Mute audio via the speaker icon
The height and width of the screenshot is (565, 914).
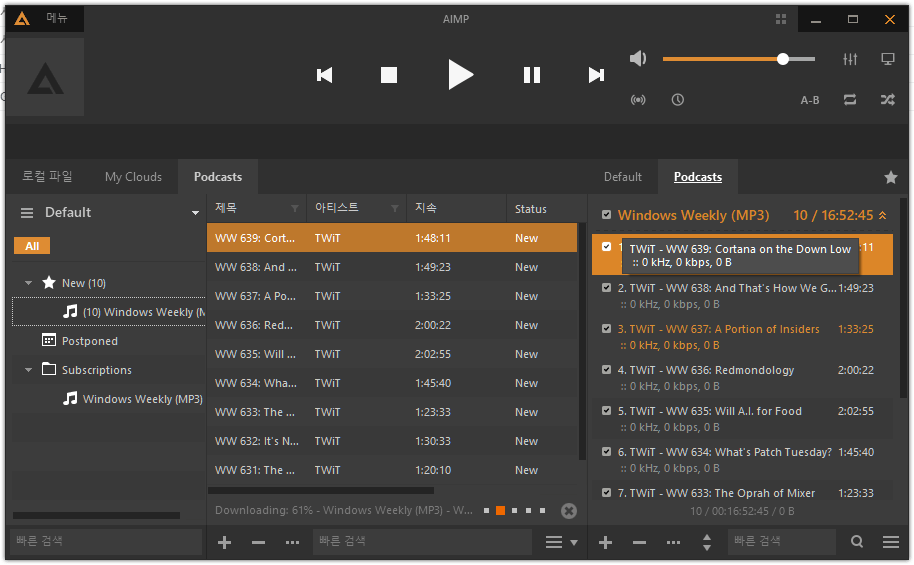point(638,58)
